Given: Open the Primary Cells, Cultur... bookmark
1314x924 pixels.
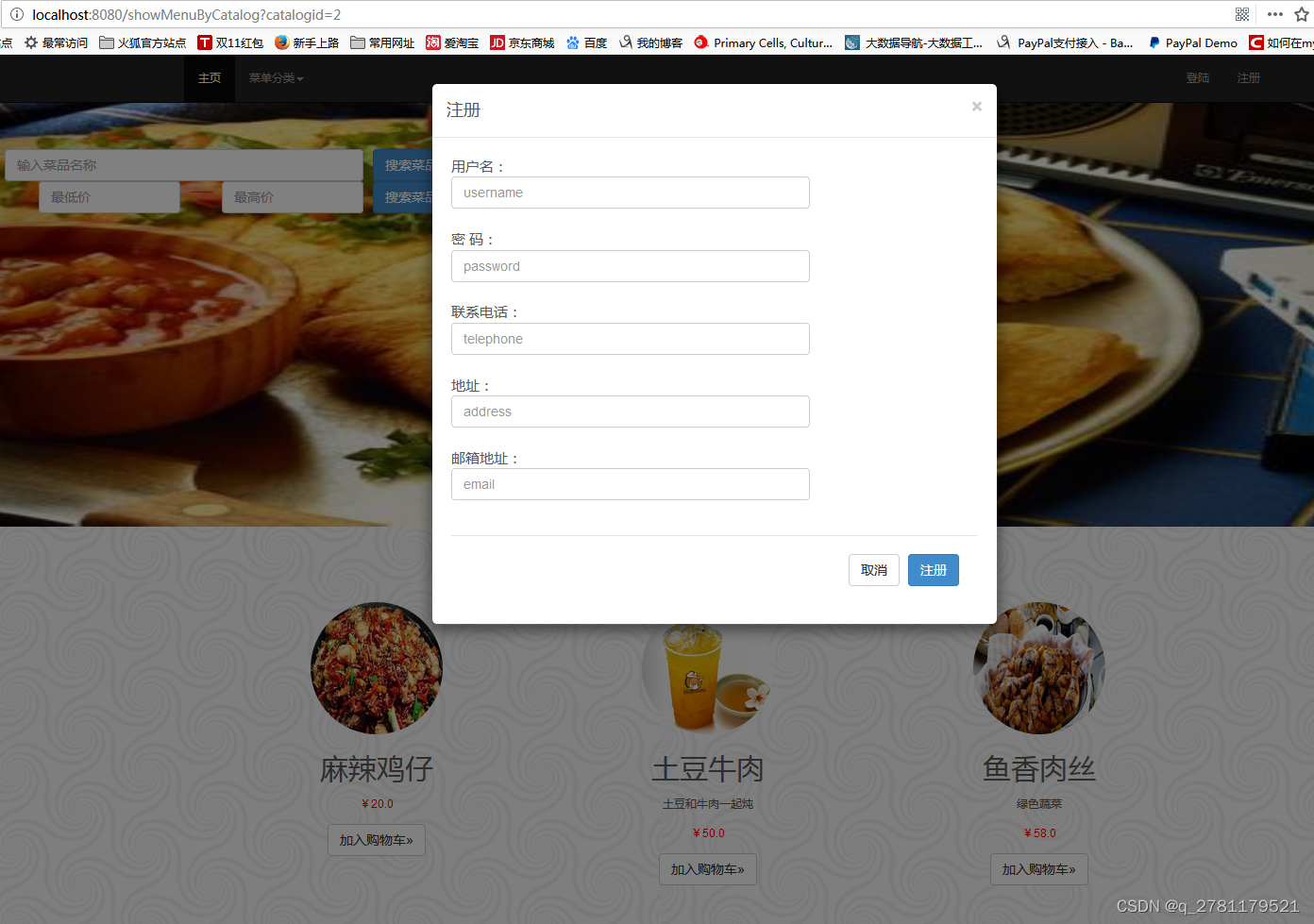Looking at the screenshot, I should click(764, 42).
